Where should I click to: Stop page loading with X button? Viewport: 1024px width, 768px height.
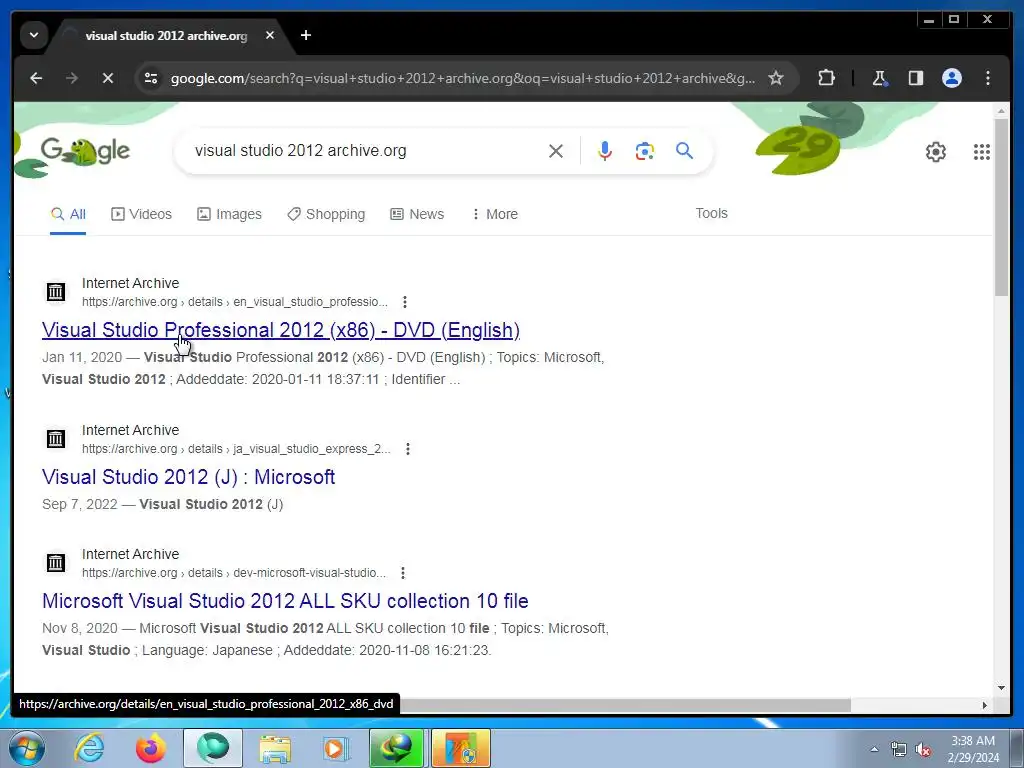tap(108, 78)
